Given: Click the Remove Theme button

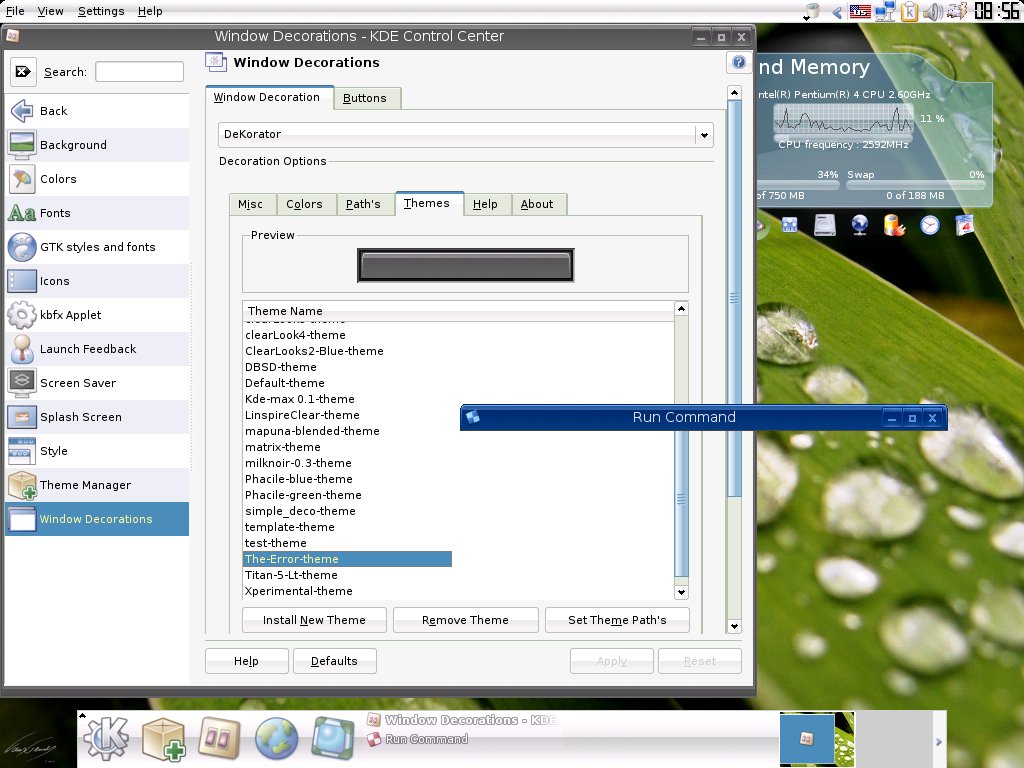Looking at the screenshot, I should pyautogui.click(x=466, y=620).
